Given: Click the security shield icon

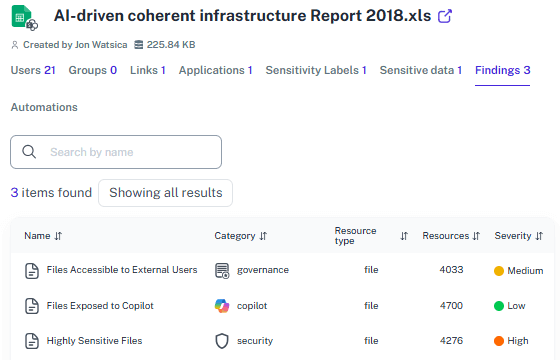Looking at the screenshot, I should 222,341.
